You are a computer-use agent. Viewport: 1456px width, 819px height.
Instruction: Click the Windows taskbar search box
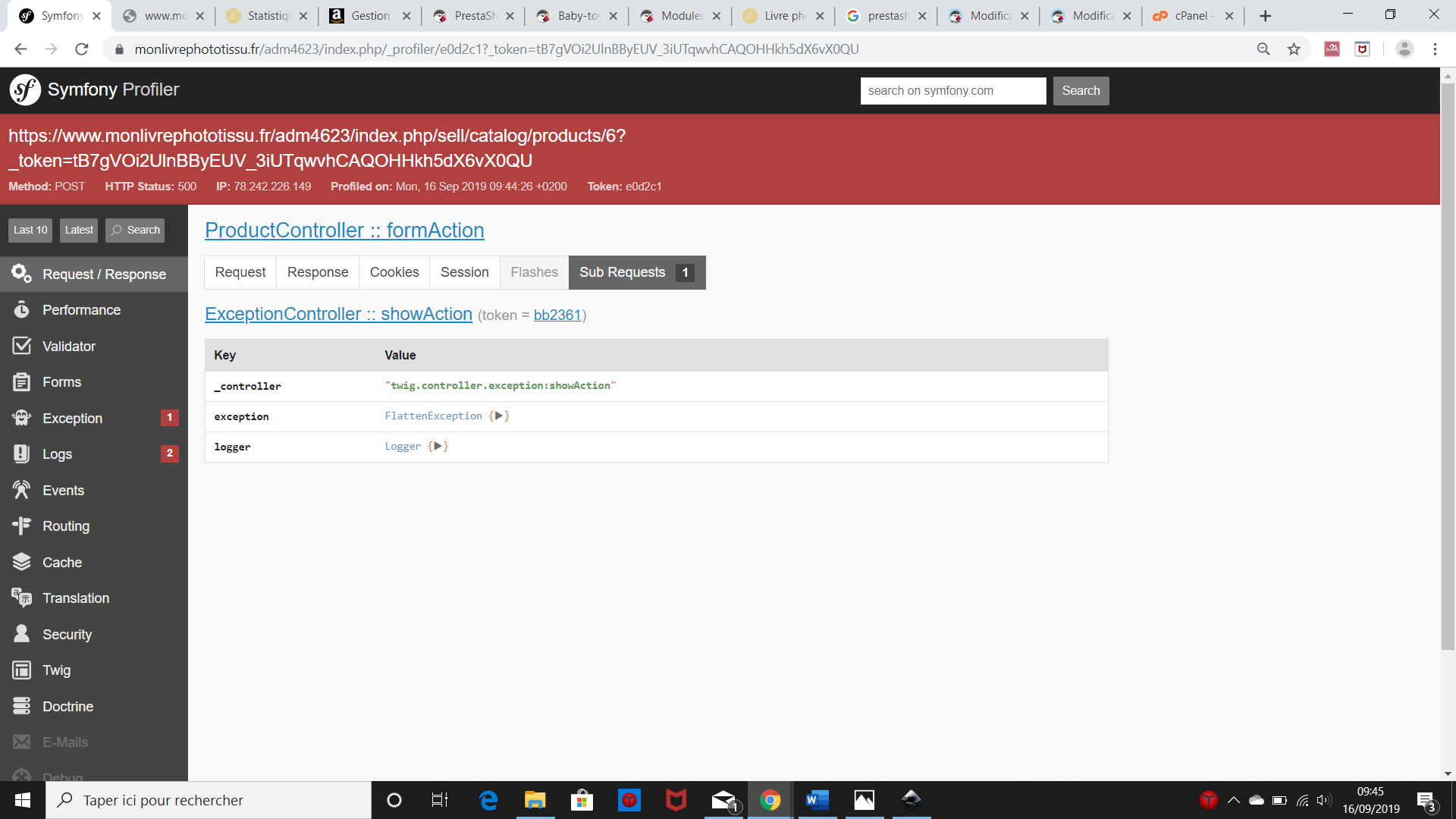point(209,800)
